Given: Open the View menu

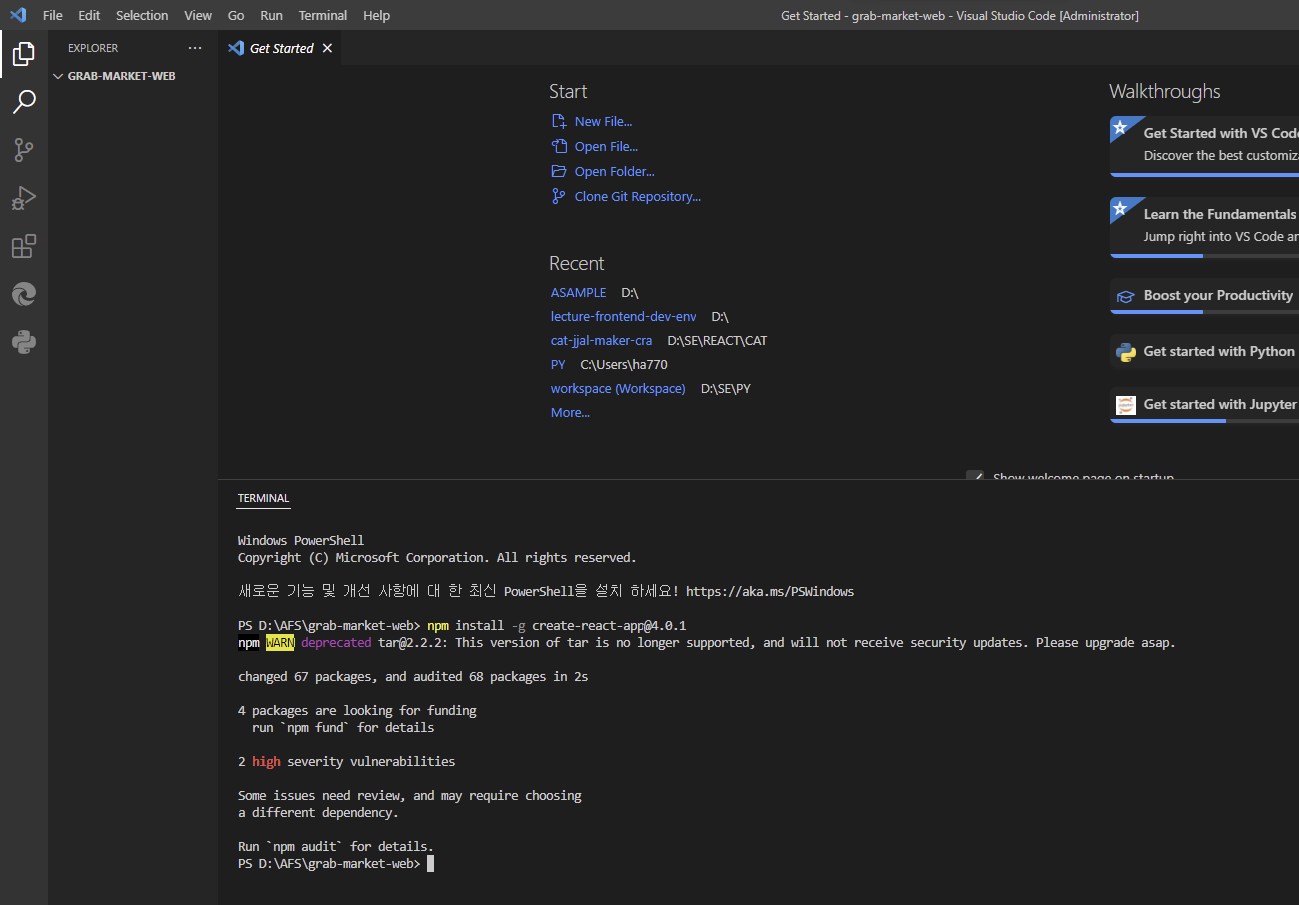Looking at the screenshot, I should click(198, 15).
